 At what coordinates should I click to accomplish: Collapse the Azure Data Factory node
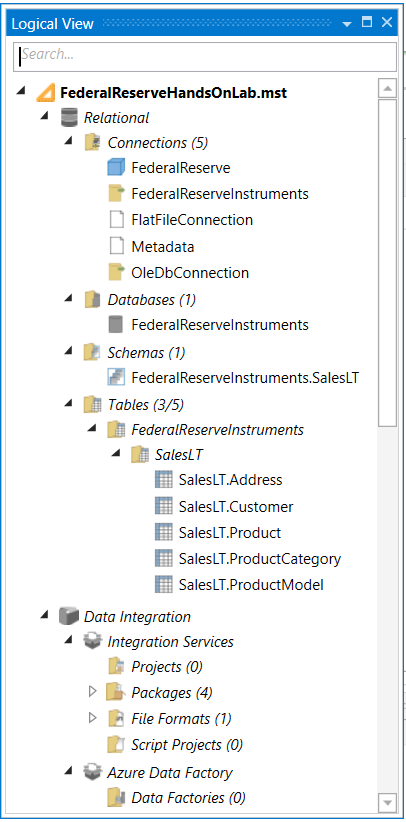68,770
